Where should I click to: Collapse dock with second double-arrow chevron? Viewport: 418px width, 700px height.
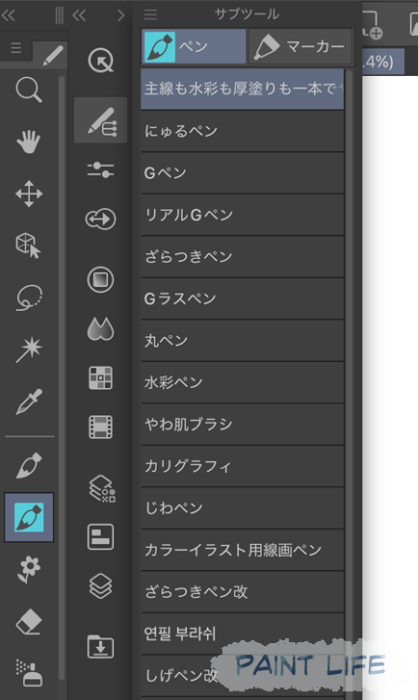[79, 16]
